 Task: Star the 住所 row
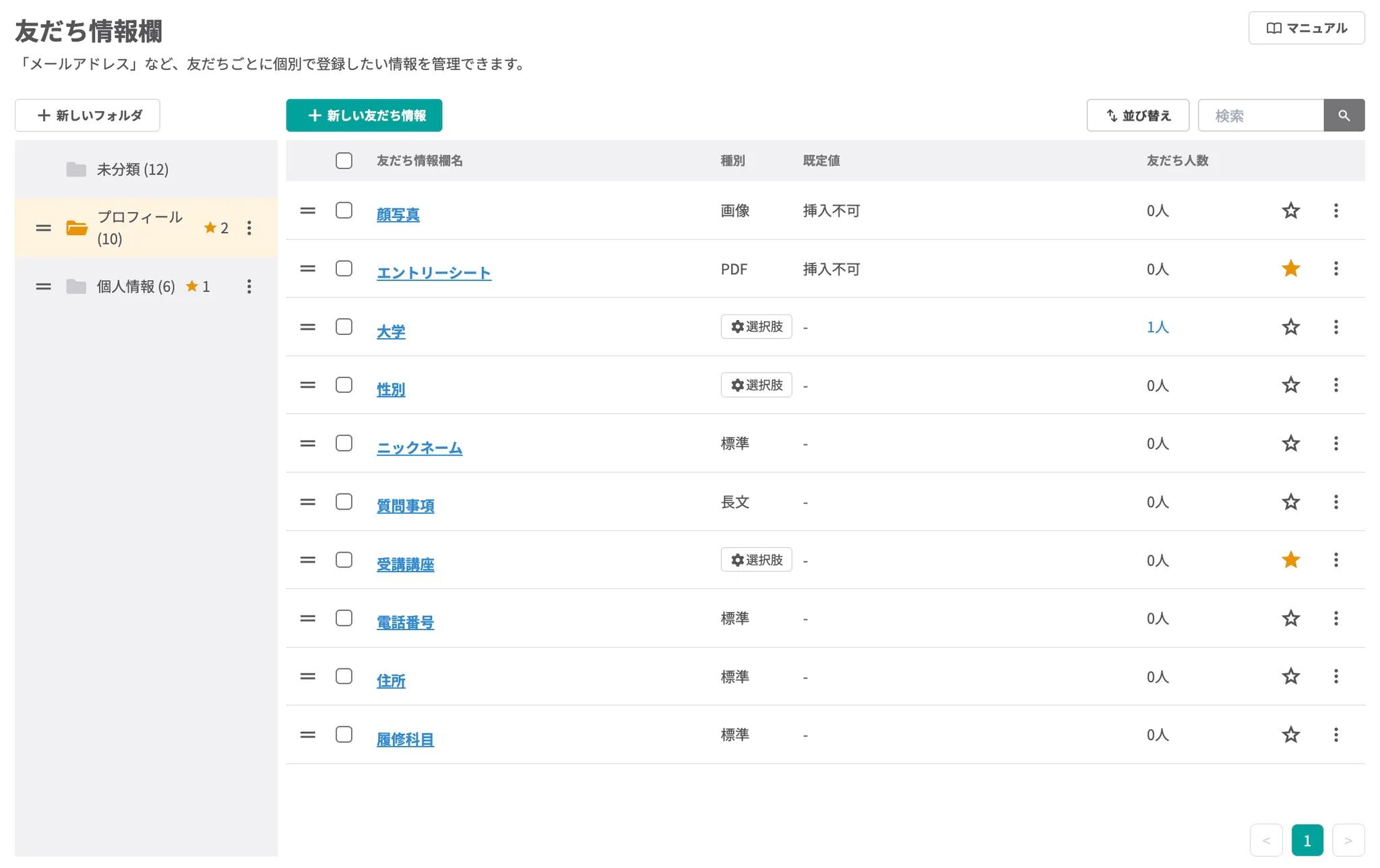click(1290, 676)
